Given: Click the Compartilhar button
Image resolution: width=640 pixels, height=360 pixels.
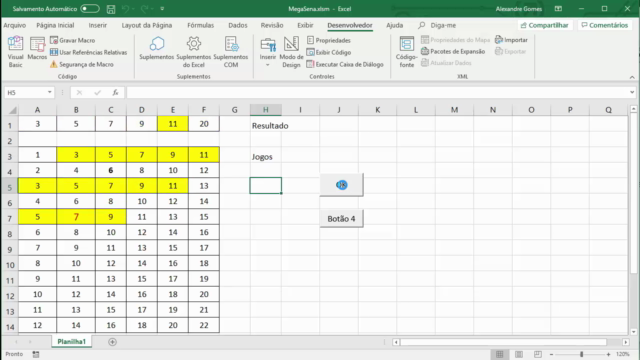Looking at the screenshot, I should (x=544, y=25).
